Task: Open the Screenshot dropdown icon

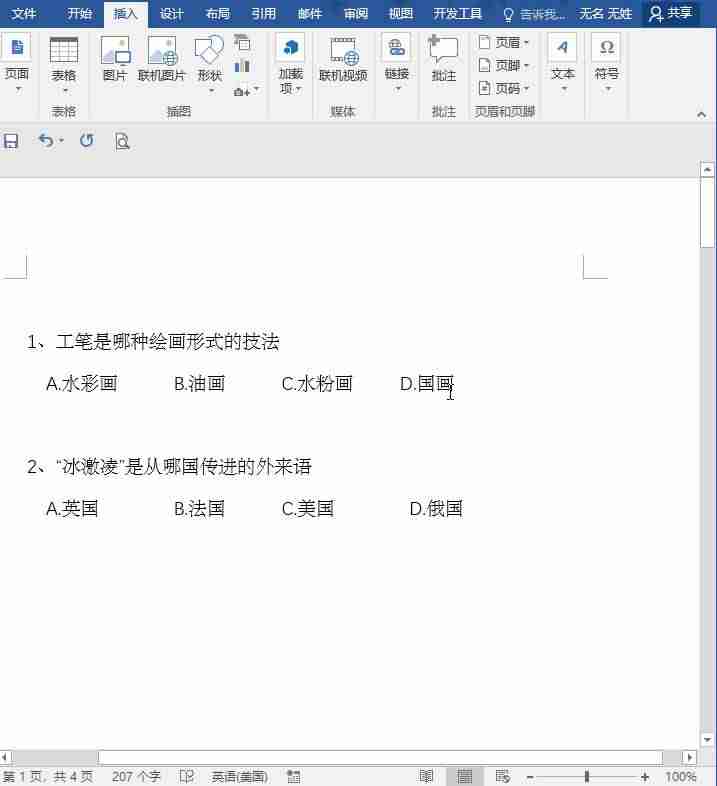Action: [x=246, y=91]
